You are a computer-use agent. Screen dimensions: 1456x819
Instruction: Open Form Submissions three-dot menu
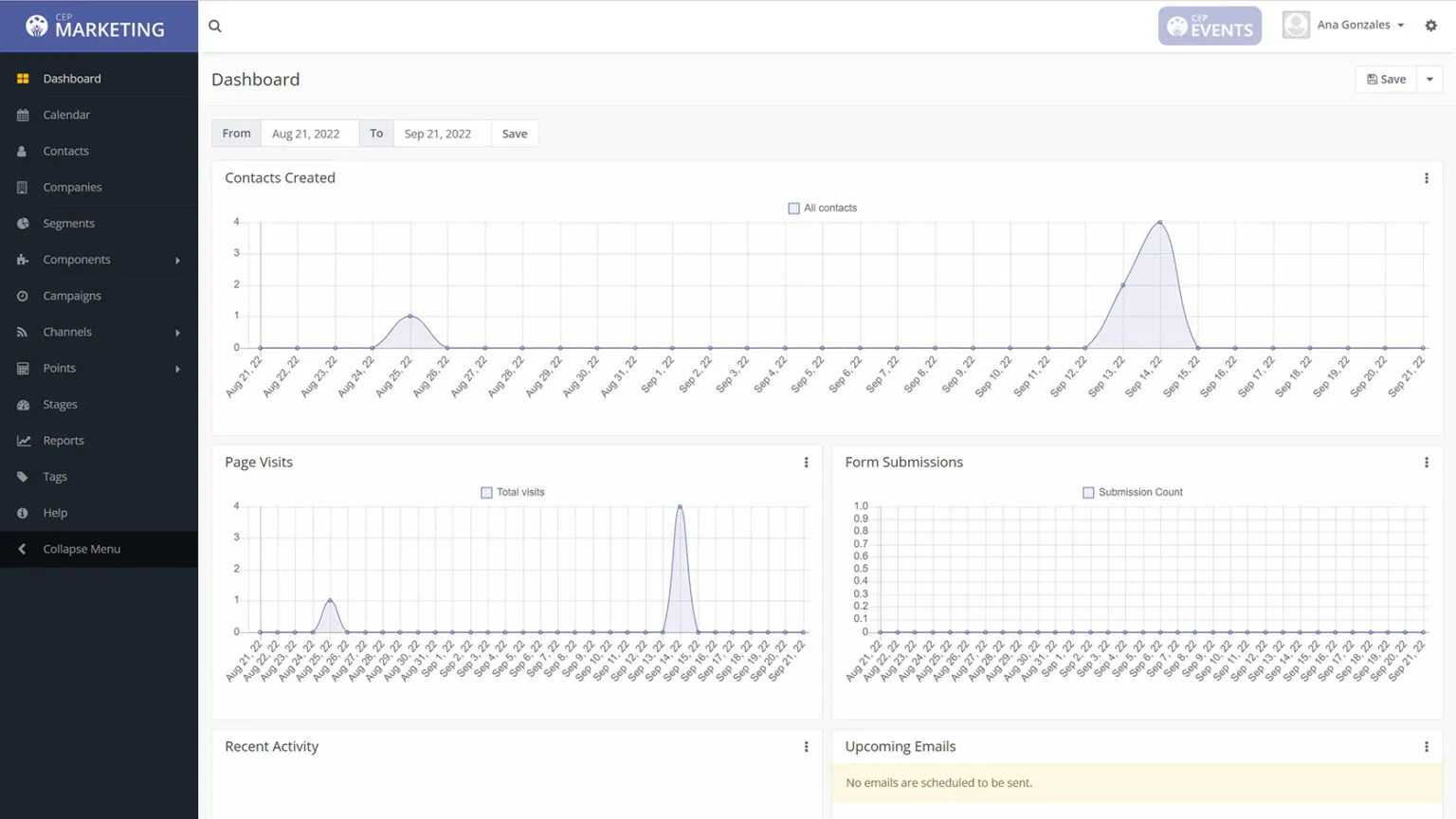[1426, 463]
